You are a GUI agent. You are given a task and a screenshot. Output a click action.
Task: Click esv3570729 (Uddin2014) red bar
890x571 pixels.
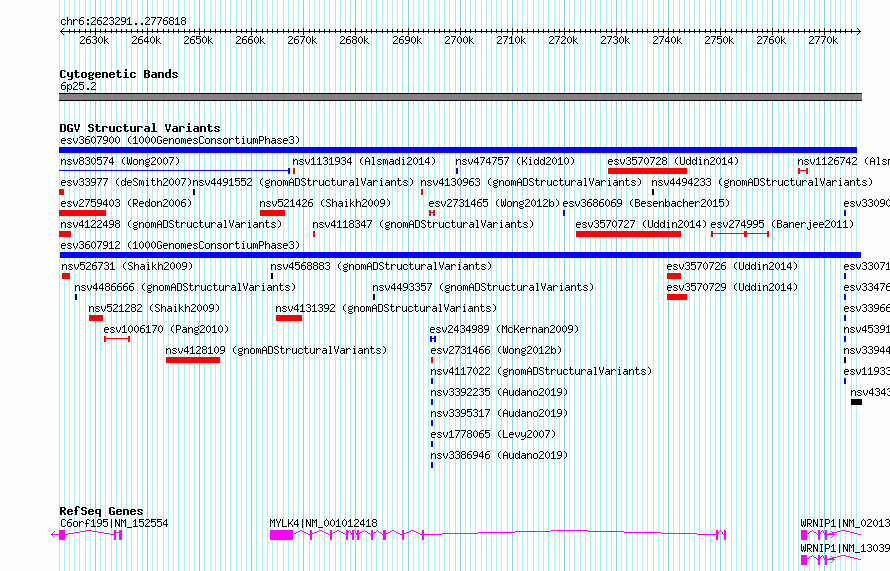(677, 297)
